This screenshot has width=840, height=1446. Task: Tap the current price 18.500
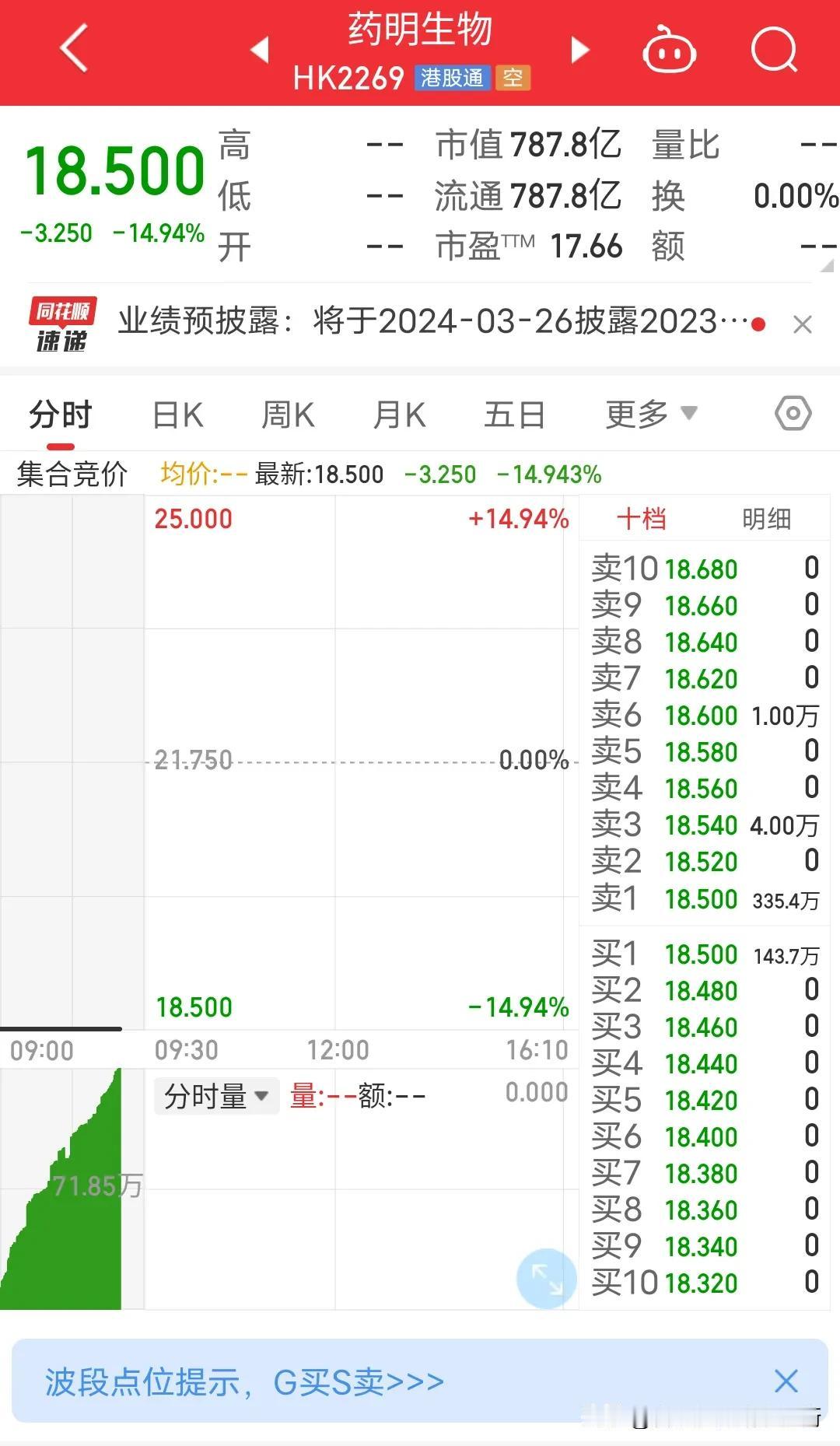pos(115,170)
